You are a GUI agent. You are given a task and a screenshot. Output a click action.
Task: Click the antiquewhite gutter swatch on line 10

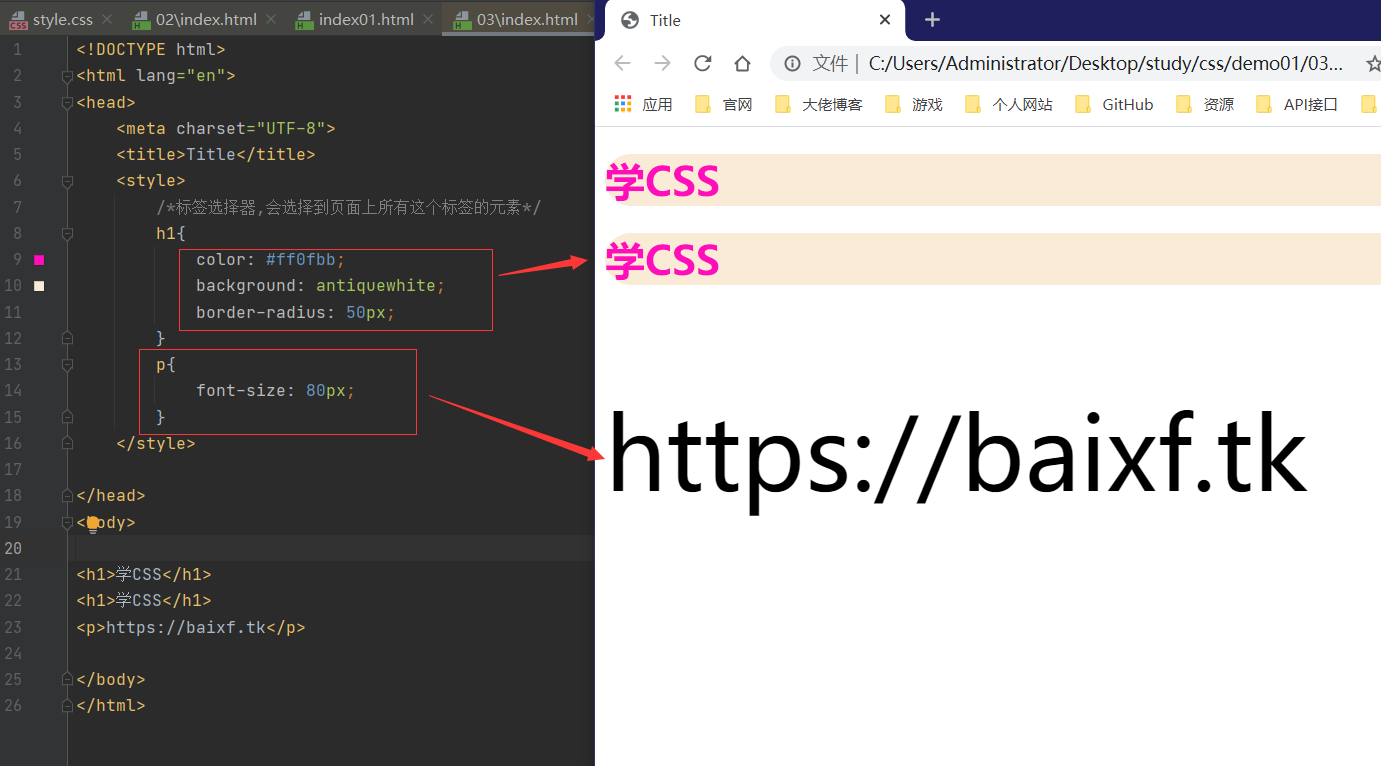point(39,286)
